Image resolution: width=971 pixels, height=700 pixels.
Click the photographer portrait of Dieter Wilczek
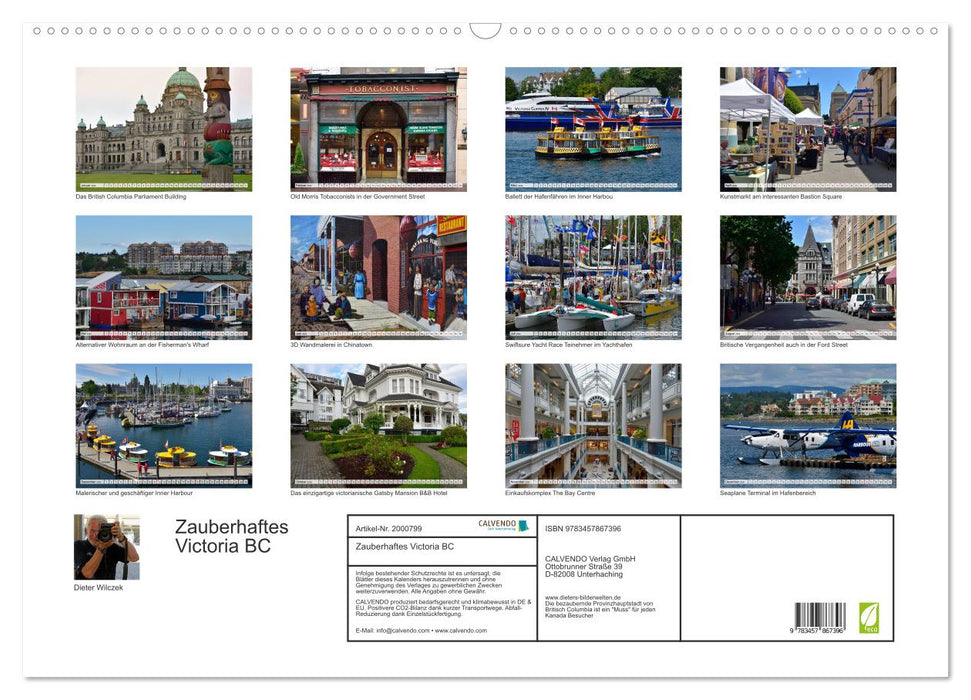click(x=105, y=545)
